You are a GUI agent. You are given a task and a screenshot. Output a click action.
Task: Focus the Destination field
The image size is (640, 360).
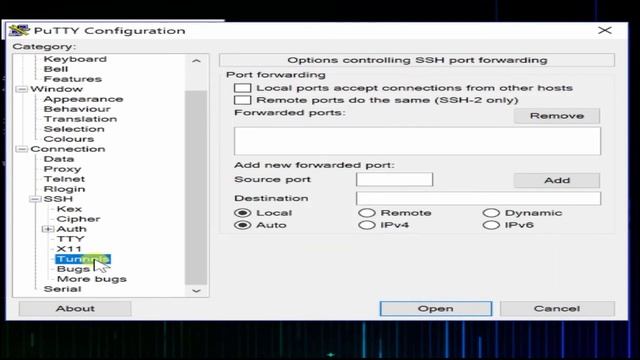point(478,198)
